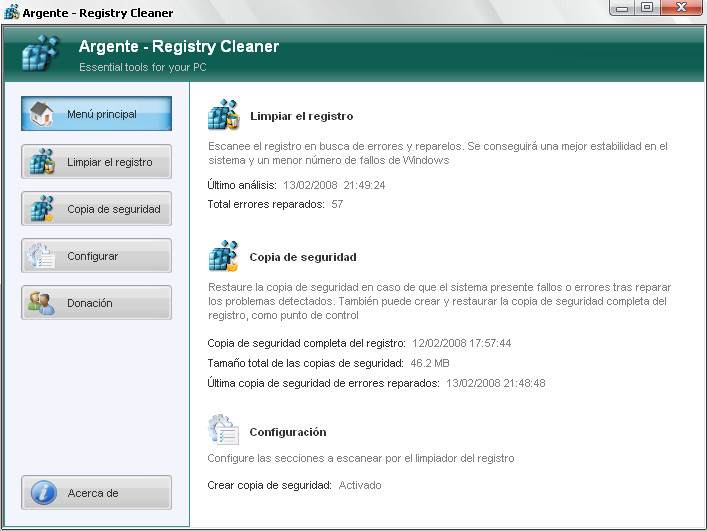Click the 12/02/2008 17:57:44 backup date
The height and width of the screenshot is (531, 707).
(x=462, y=343)
